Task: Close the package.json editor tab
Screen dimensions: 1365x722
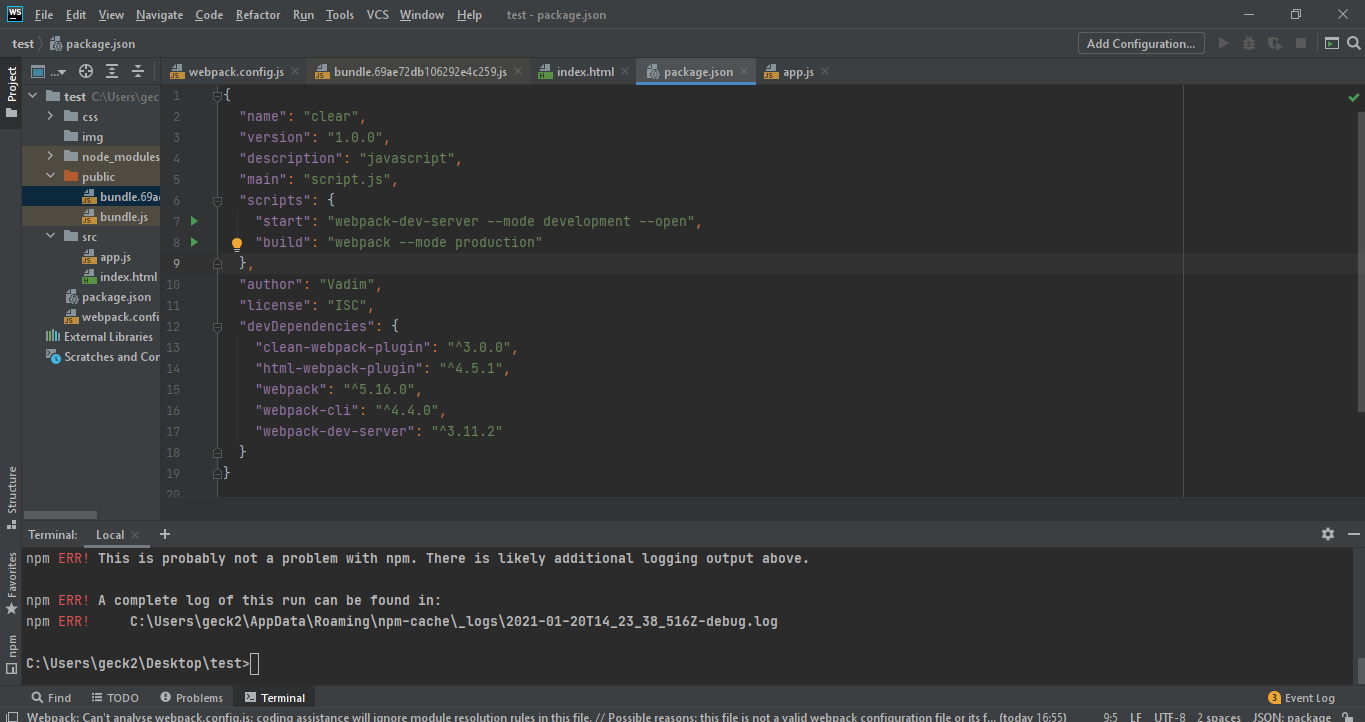Action: [745, 72]
